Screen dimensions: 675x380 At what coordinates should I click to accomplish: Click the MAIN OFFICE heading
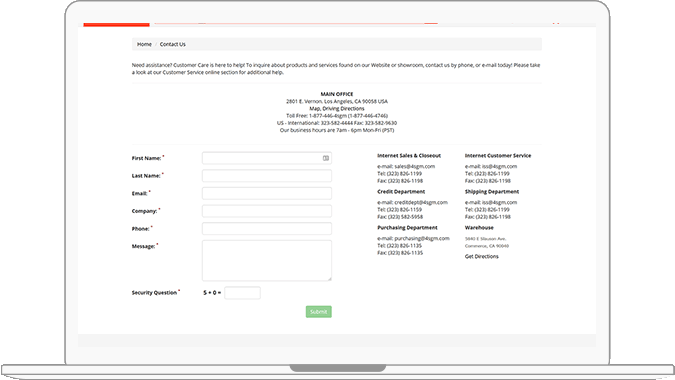337,94
